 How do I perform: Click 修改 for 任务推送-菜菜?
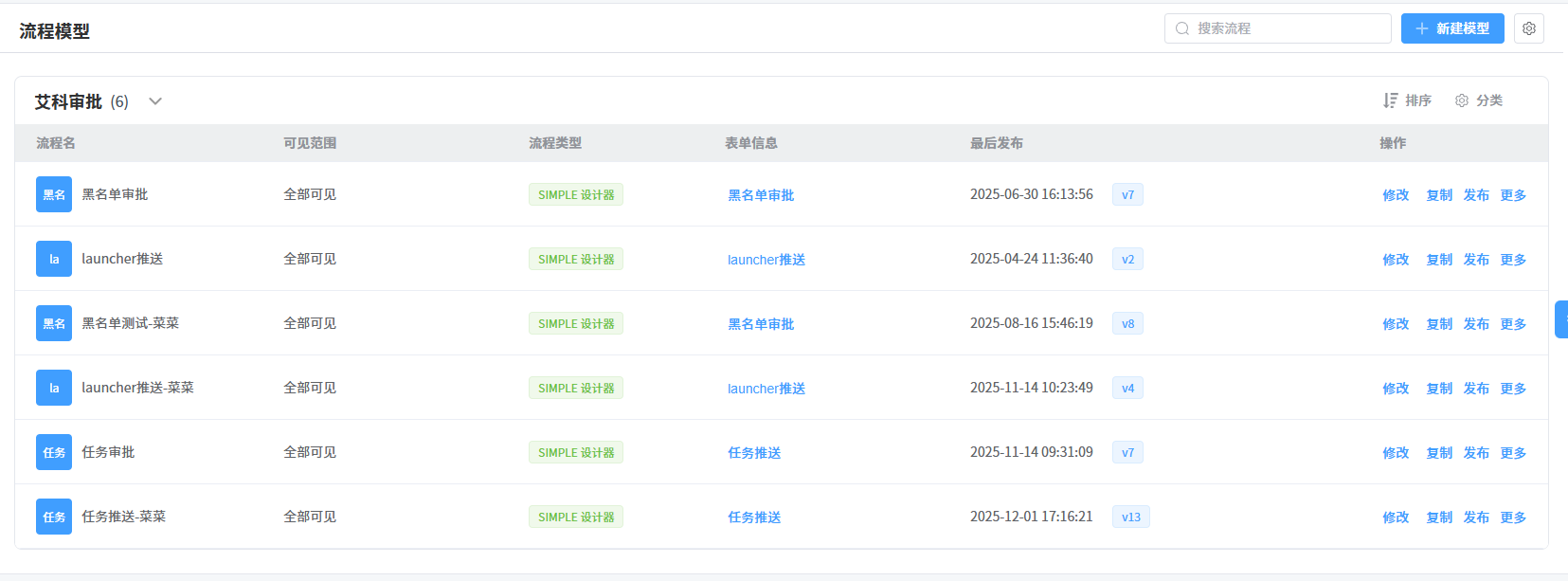[x=1396, y=517]
